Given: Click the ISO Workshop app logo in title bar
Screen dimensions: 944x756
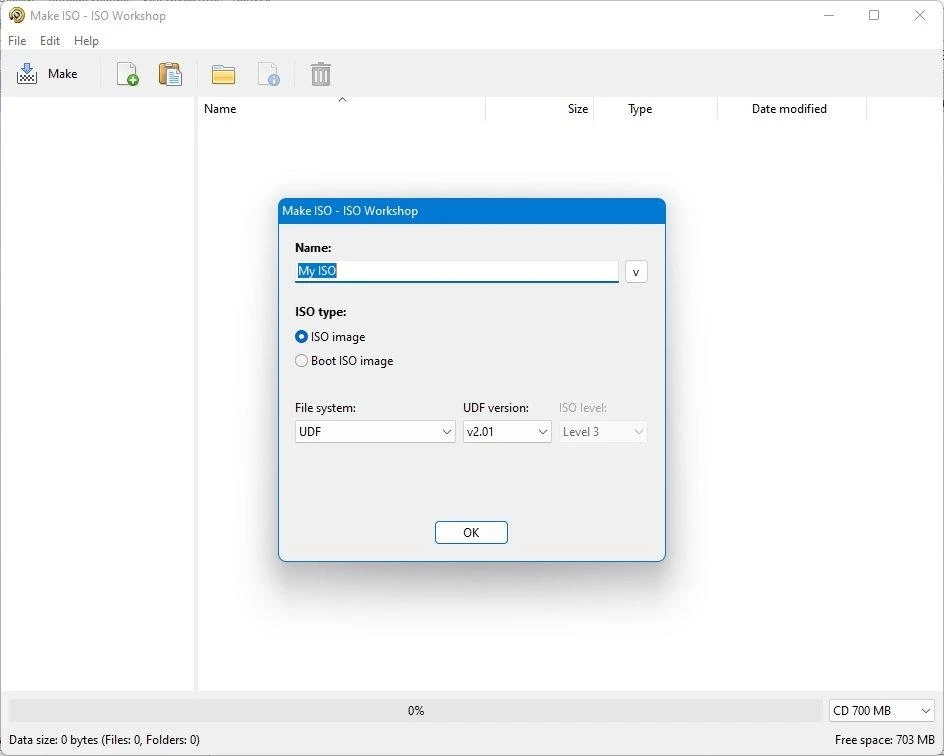Looking at the screenshot, I should pyautogui.click(x=16, y=15).
